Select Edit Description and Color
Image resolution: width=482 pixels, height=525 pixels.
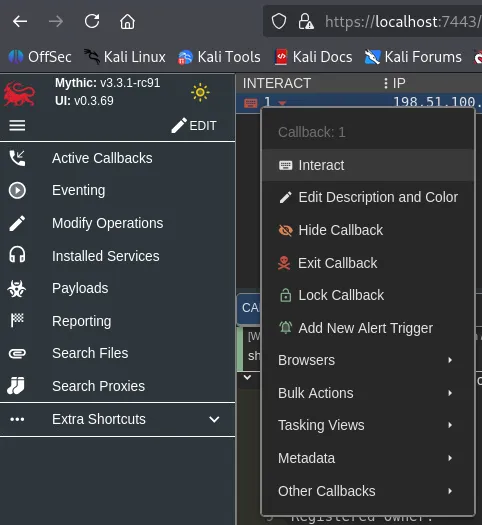click(x=368, y=198)
